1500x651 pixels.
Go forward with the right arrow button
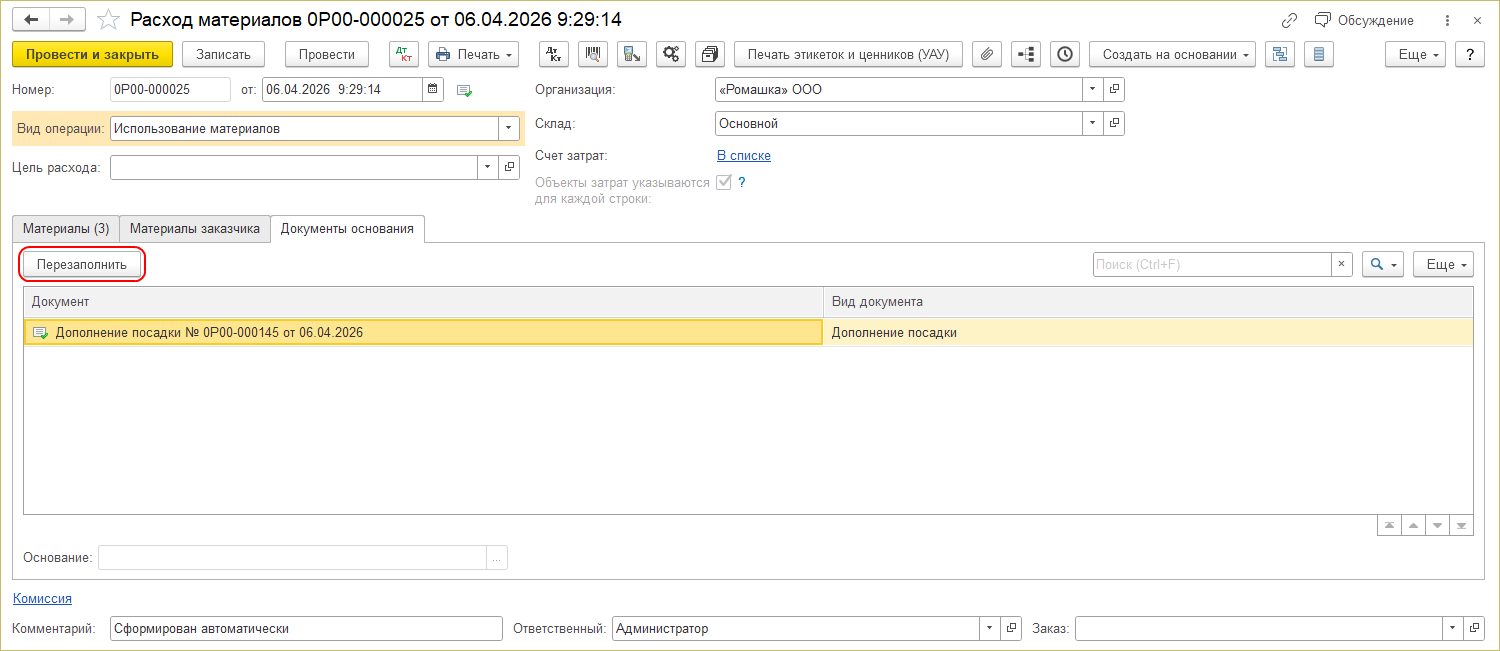pos(67,20)
